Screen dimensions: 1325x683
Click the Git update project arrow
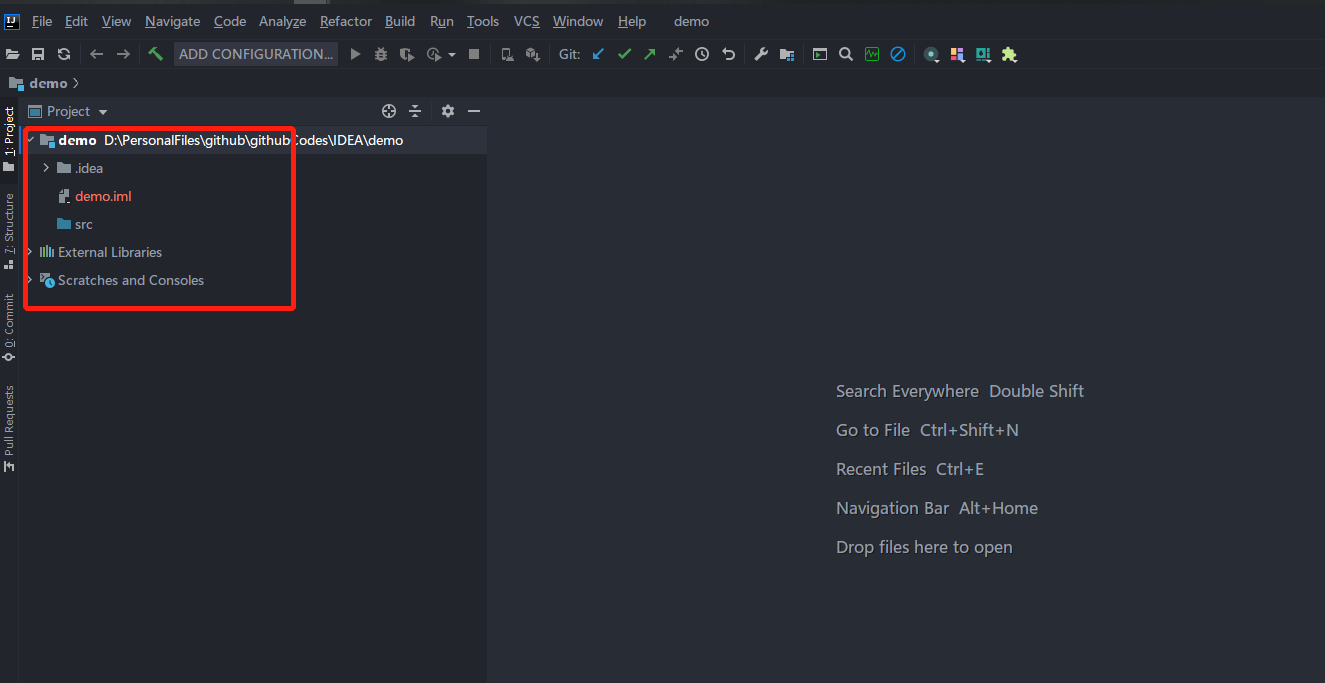tap(598, 54)
